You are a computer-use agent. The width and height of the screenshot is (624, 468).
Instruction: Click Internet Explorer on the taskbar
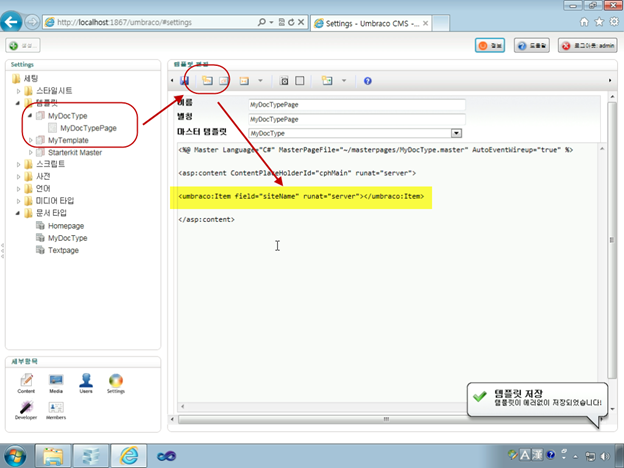tap(129, 456)
